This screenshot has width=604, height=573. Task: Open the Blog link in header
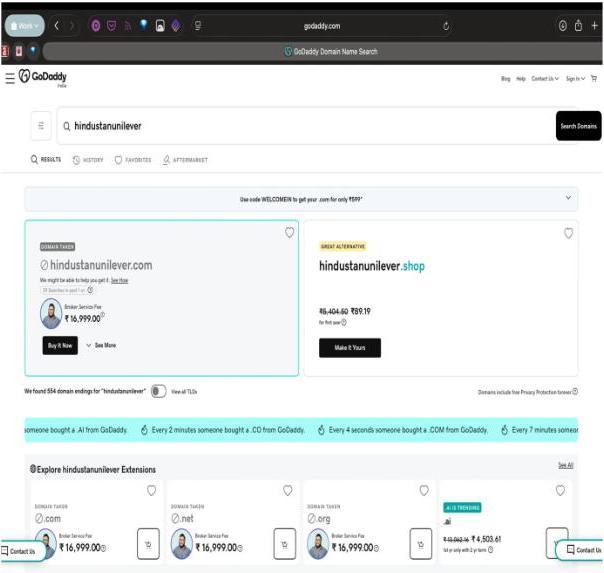point(505,79)
